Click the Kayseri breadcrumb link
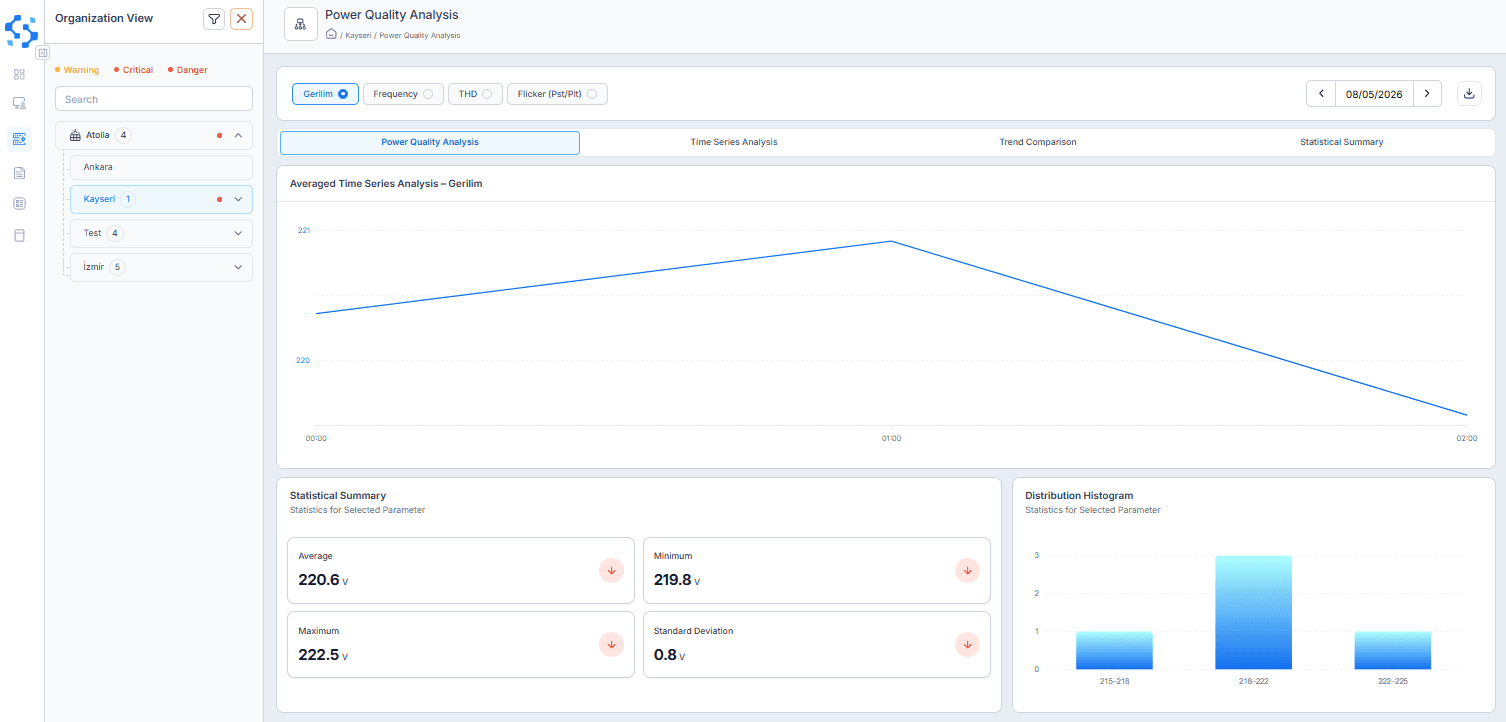The width and height of the screenshot is (1506, 722). (357, 35)
